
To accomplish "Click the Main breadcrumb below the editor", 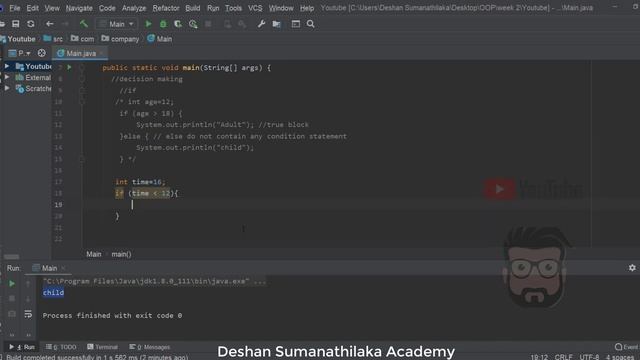I will (x=93, y=254).
